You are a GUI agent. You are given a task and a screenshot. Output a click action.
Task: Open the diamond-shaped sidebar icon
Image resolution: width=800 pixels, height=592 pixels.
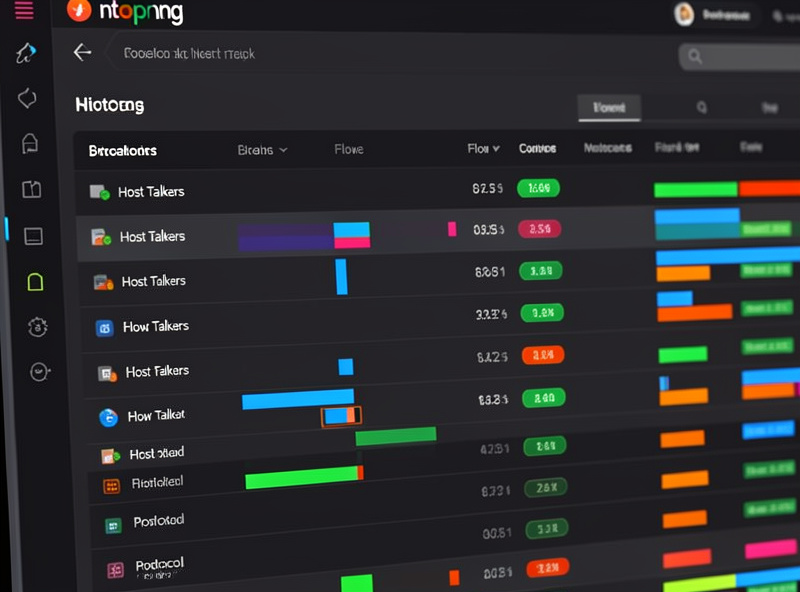click(x=28, y=98)
